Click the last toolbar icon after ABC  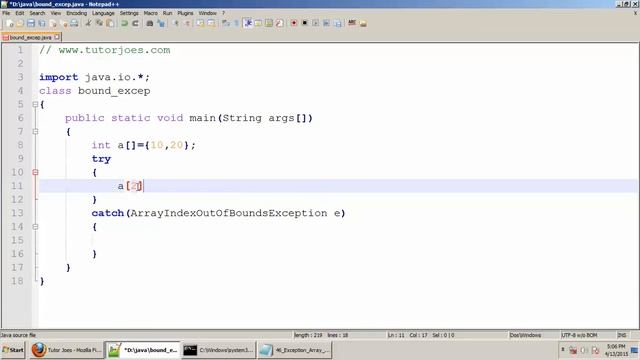[363, 23]
